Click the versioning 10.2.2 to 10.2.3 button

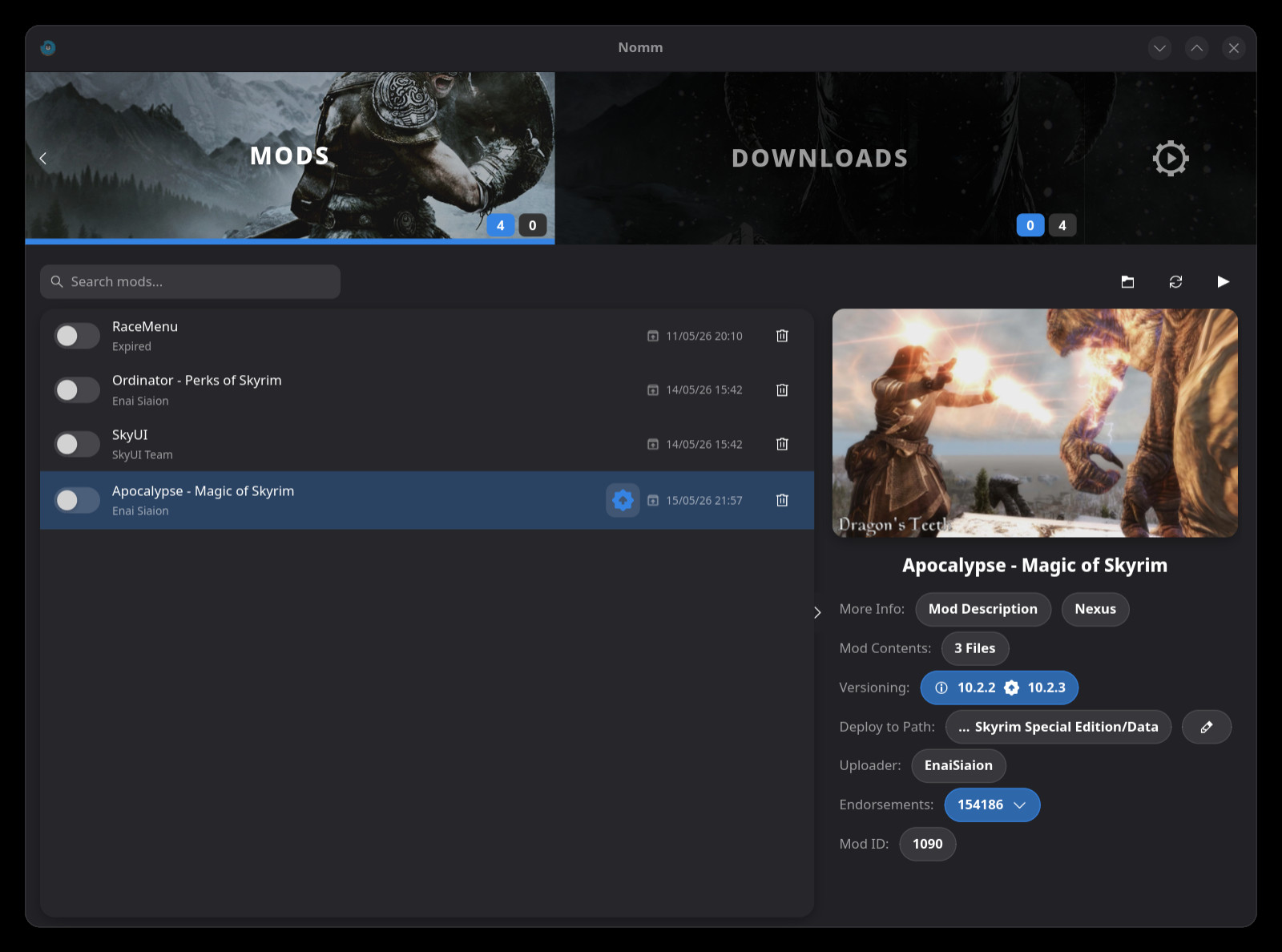tap(999, 688)
